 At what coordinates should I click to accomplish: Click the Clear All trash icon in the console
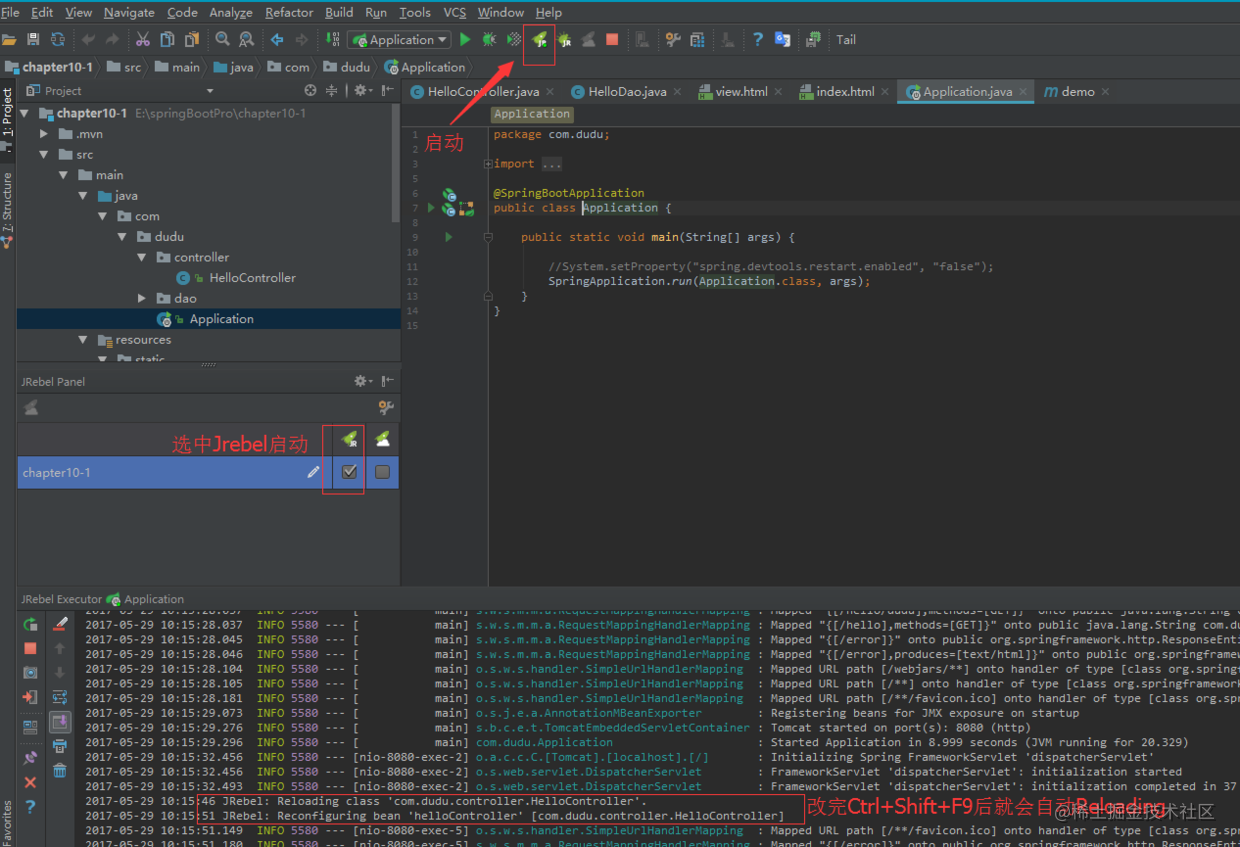pyautogui.click(x=60, y=770)
